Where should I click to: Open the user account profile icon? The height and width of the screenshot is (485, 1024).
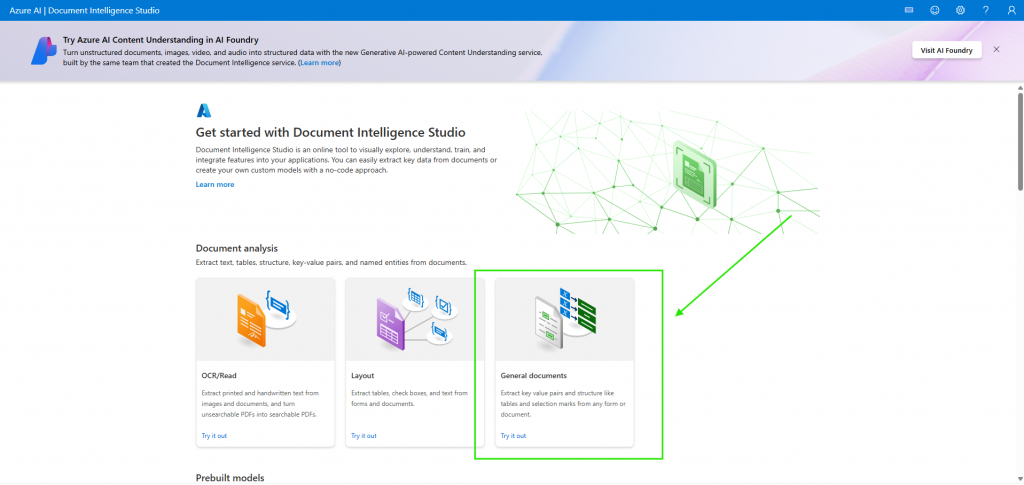pos(1011,10)
